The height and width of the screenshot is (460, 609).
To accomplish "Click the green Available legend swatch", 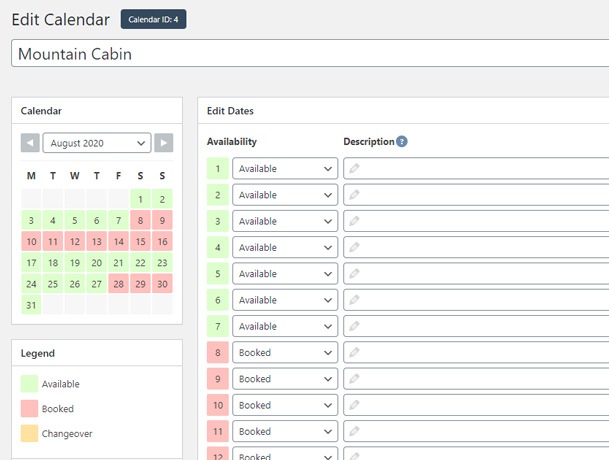I will 29,383.
